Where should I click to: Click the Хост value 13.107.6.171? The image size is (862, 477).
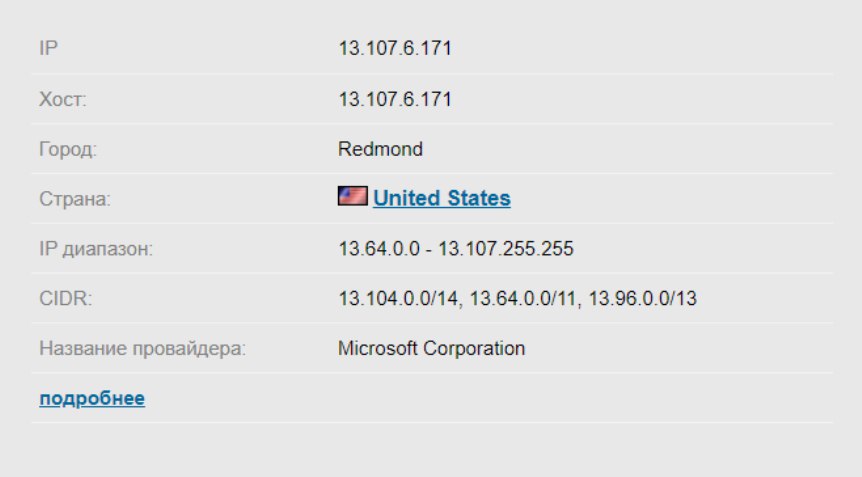395,99
